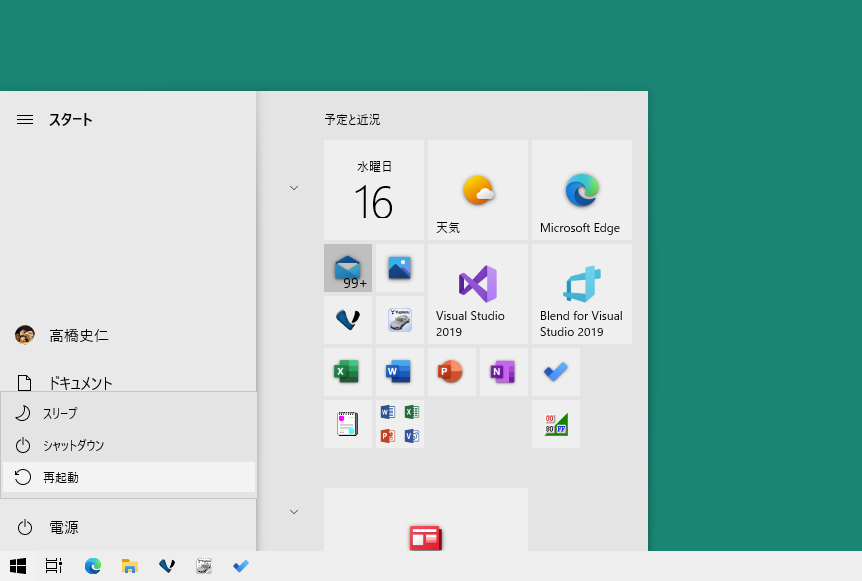Viewport: 862px width, 581px height.
Task: Open the silver car app tile
Action: (400, 320)
